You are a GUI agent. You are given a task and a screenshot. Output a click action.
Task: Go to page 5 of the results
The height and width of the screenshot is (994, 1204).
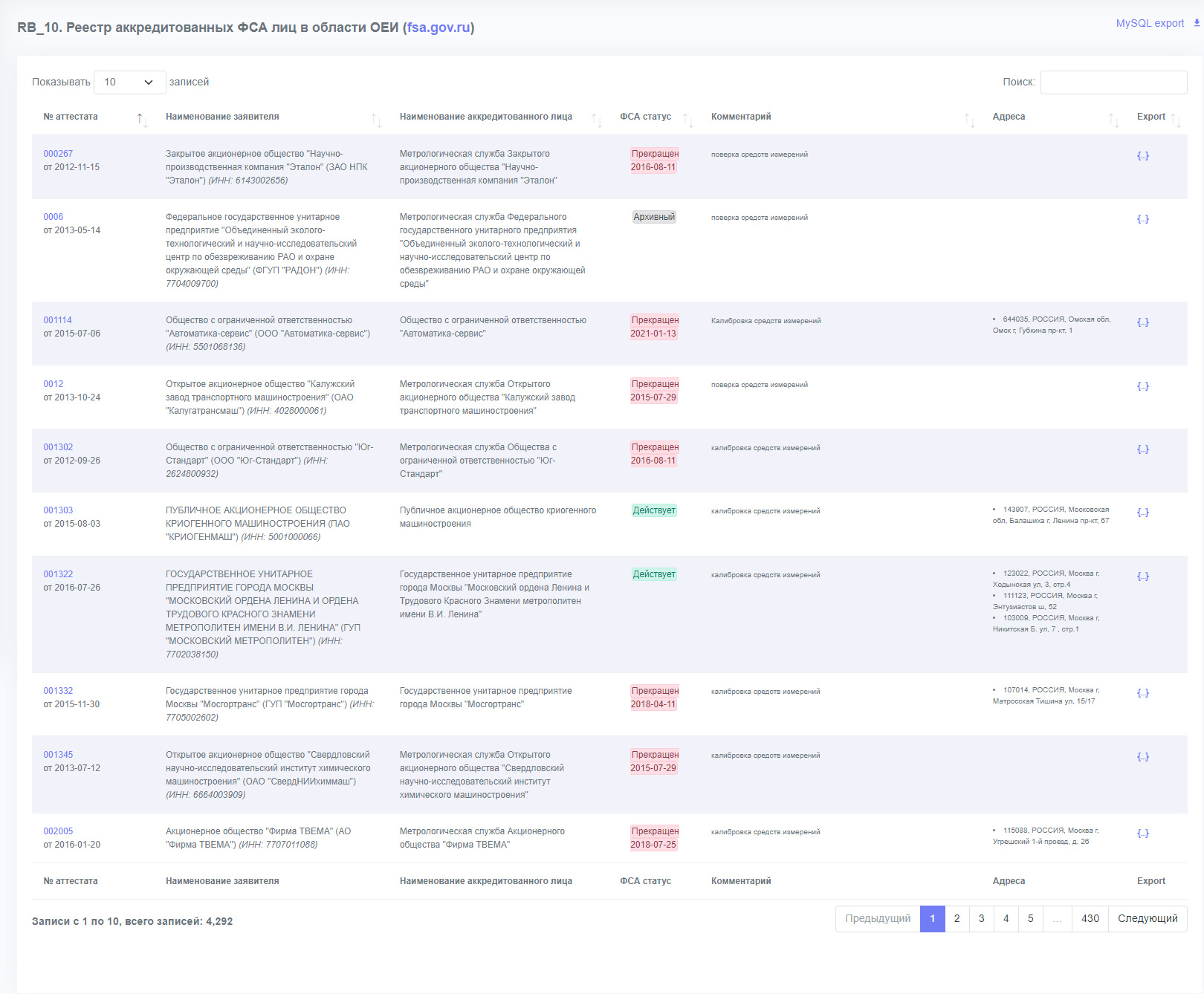pyautogui.click(x=1030, y=919)
